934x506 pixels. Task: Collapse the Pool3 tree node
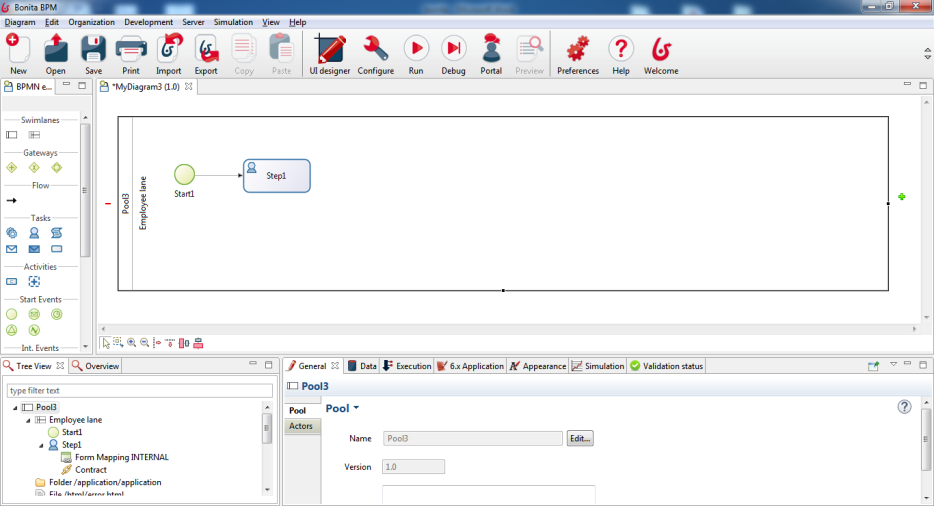point(15,408)
